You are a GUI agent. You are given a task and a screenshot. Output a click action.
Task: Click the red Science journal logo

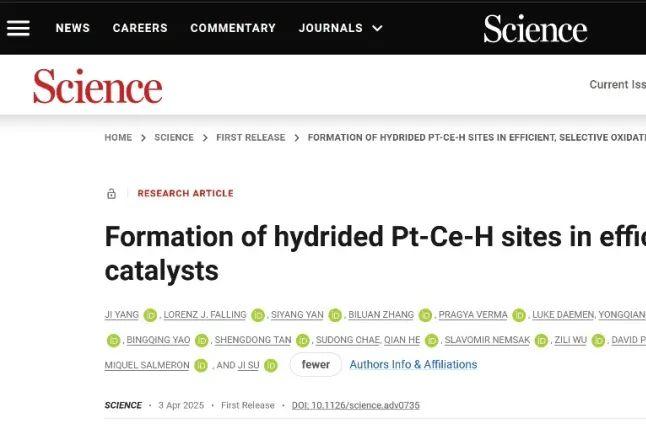click(98, 86)
